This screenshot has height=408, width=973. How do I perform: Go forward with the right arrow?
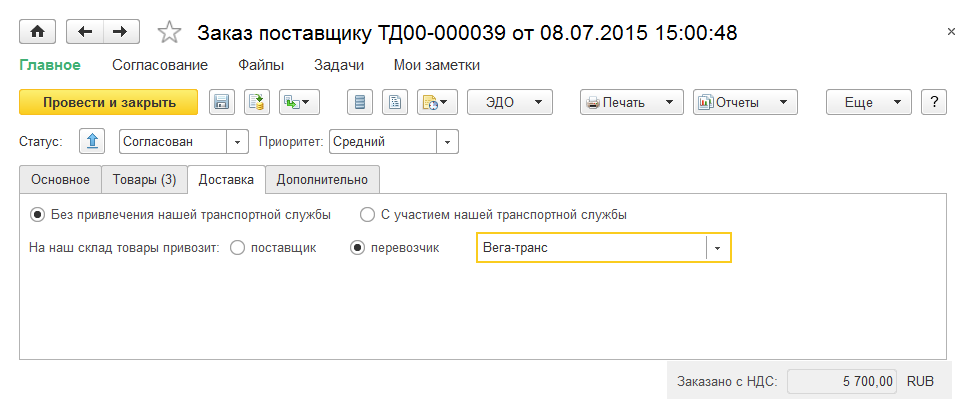click(120, 32)
